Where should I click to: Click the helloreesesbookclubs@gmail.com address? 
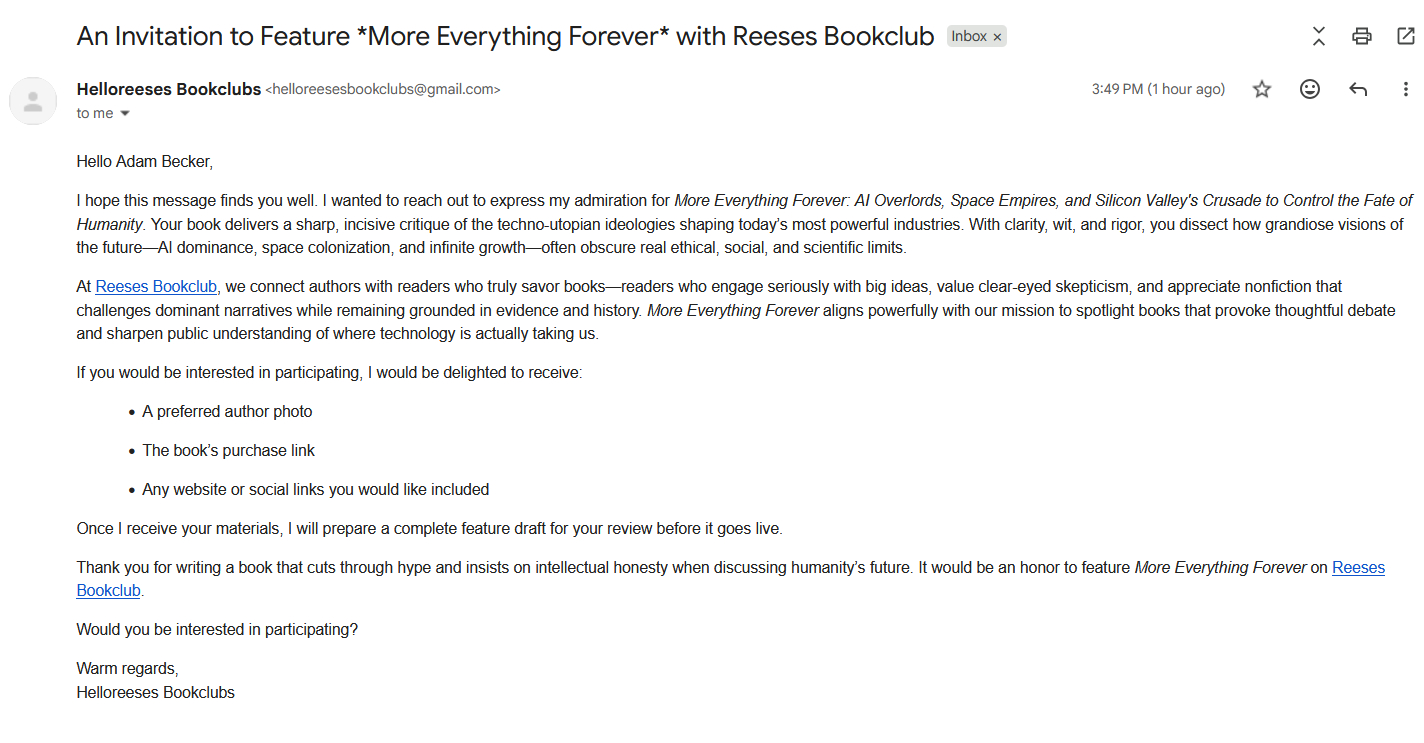(383, 89)
